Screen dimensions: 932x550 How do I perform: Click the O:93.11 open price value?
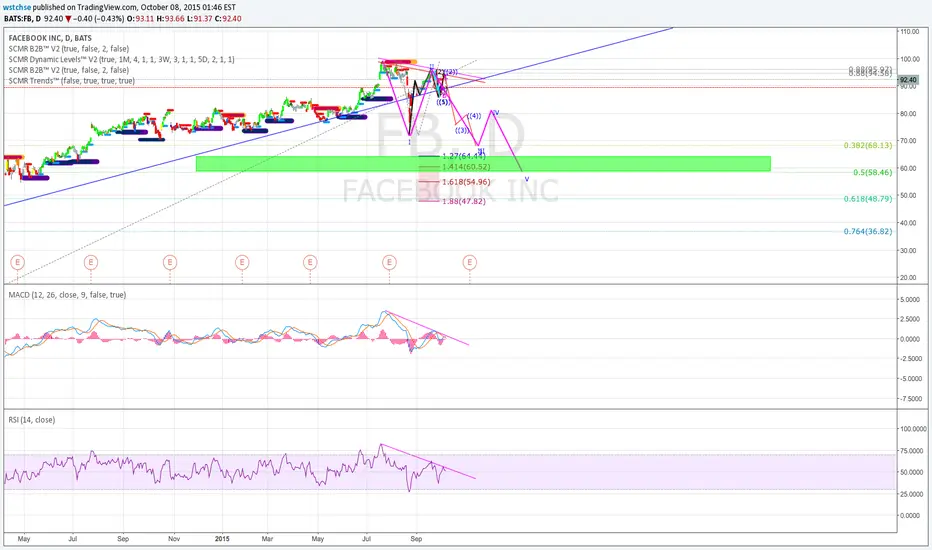pos(140,18)
